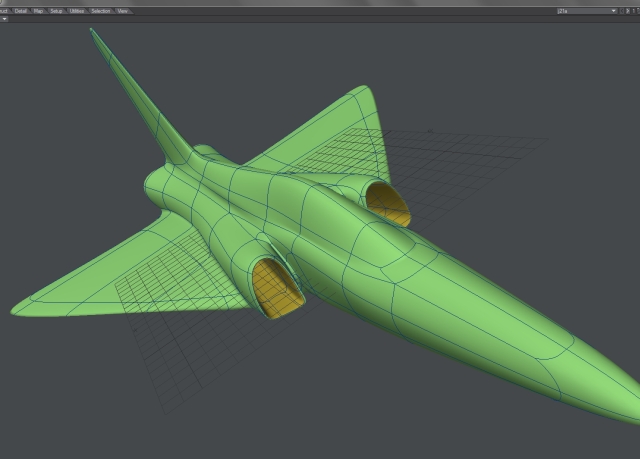
Task: Click the right yellow engine intake
Action: click(391, 205)
